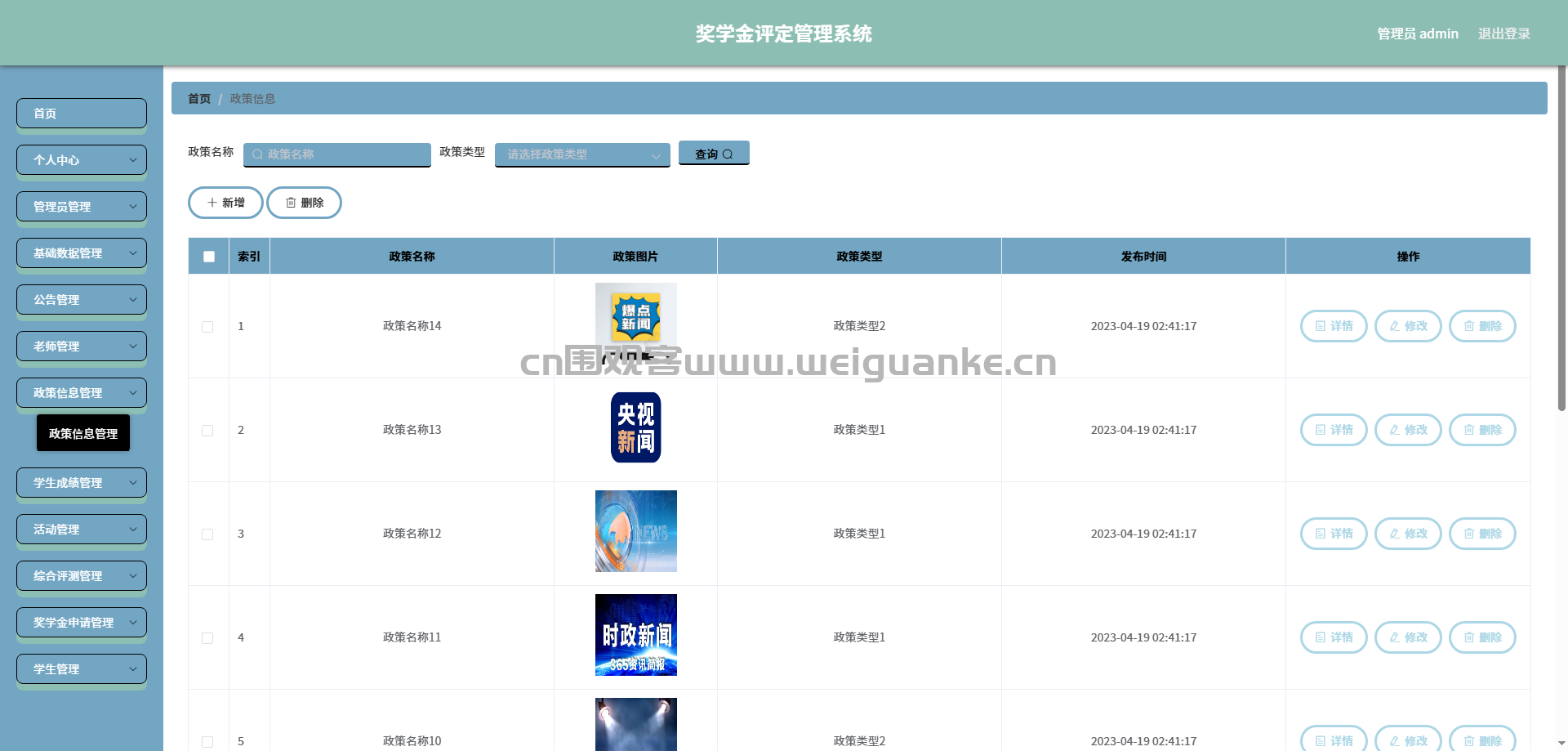Click 删除 trash icon for 政策名称11 row
The width and height of the screenshot is (1568, 751).
point(1469,637)
